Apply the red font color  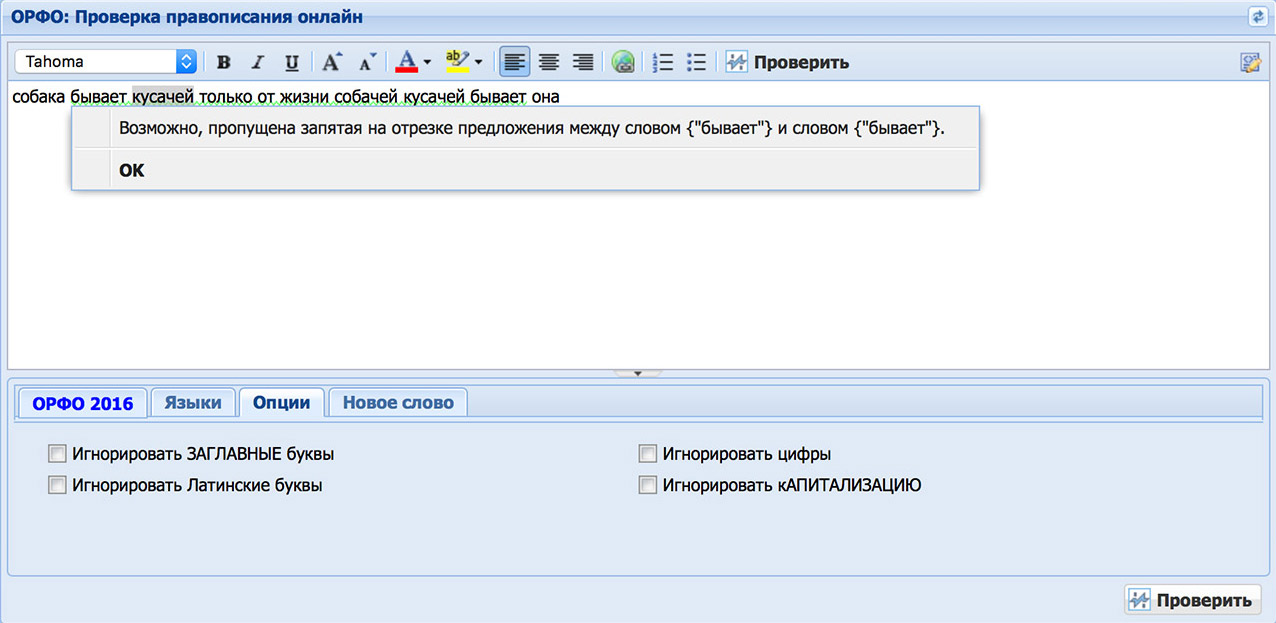click(x=406, y=62)
